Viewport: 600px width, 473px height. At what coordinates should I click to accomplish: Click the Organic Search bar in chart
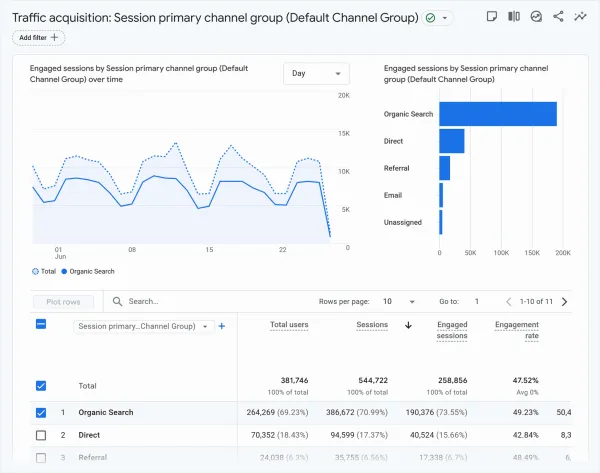point(497,114)
